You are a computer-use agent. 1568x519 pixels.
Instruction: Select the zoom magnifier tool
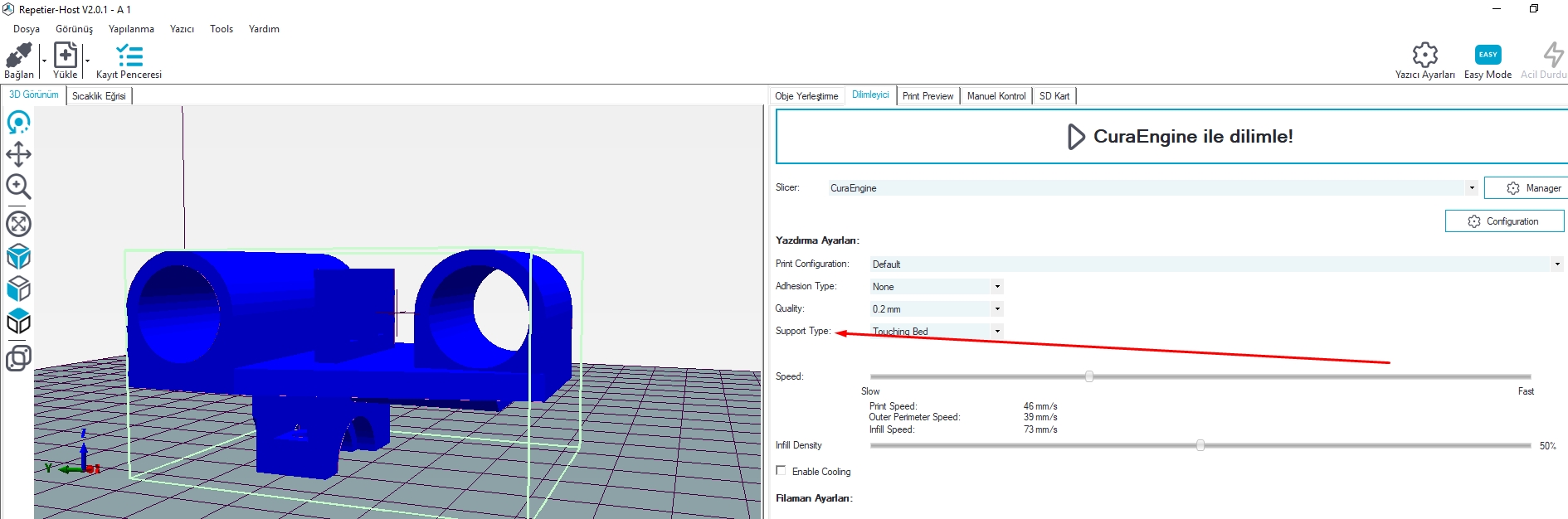[x=18, y=187]
